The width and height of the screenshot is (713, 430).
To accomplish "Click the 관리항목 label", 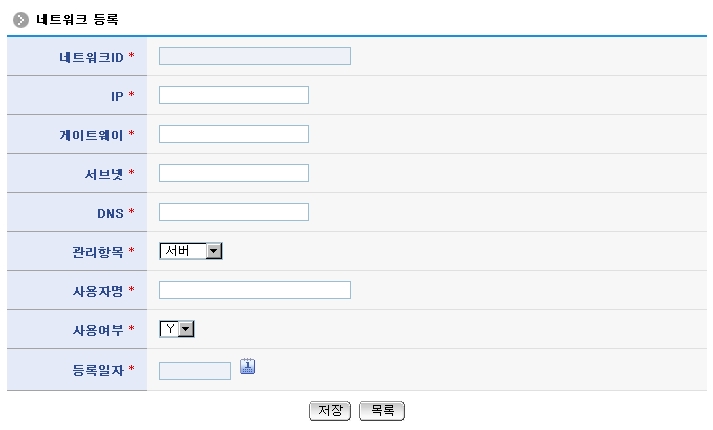I will (91, 252).
